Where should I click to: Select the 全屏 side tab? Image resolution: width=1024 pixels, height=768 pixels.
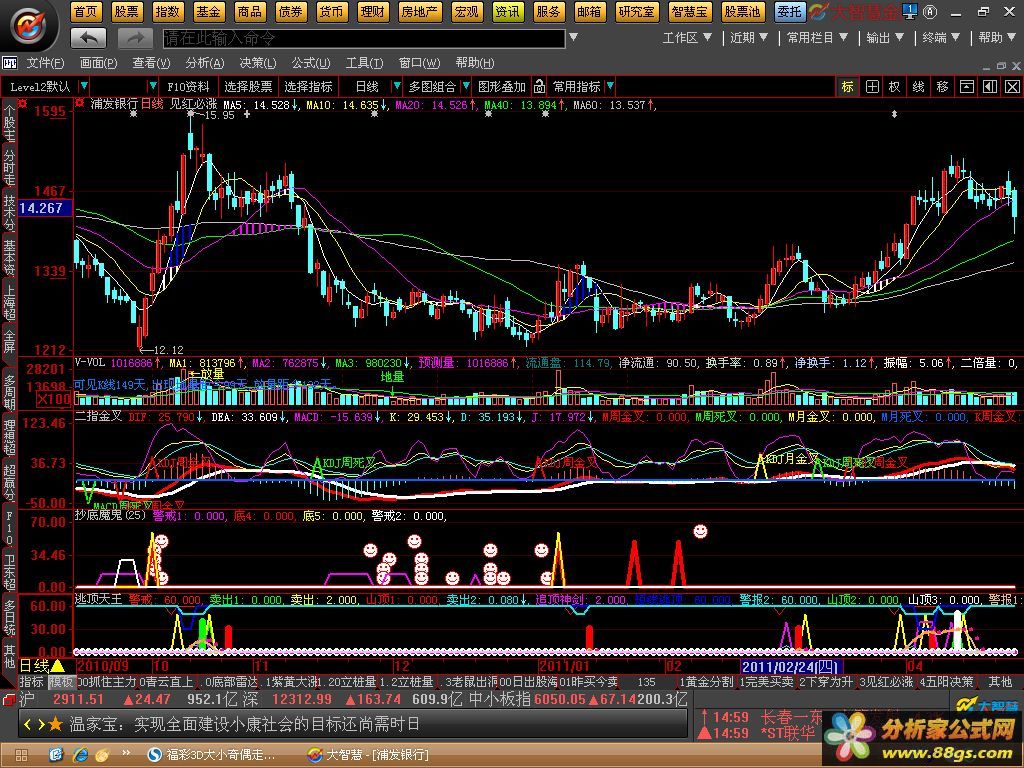tap(9, 342)
